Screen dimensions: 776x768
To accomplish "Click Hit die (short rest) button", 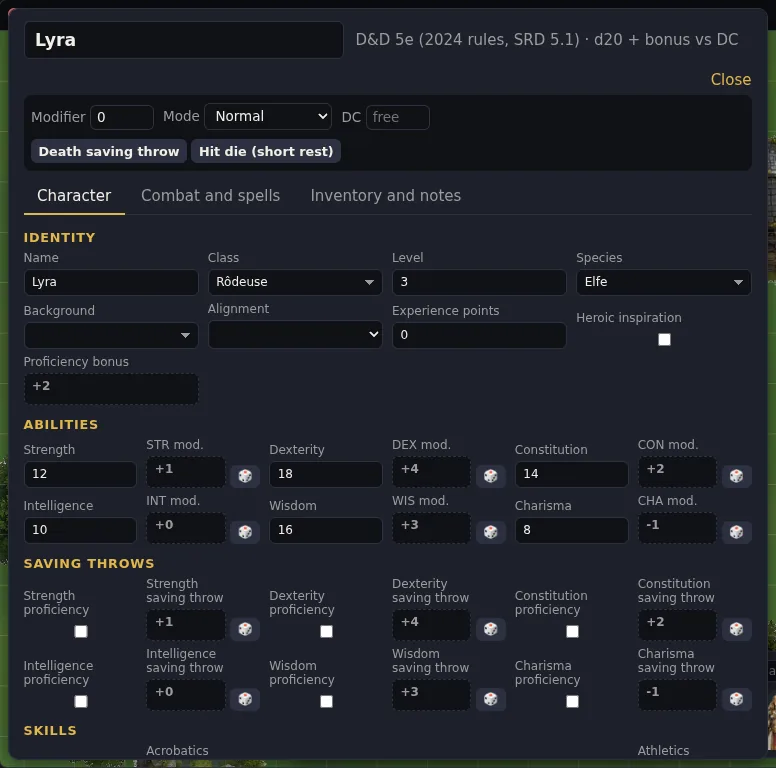I will [x=266, y=151].
